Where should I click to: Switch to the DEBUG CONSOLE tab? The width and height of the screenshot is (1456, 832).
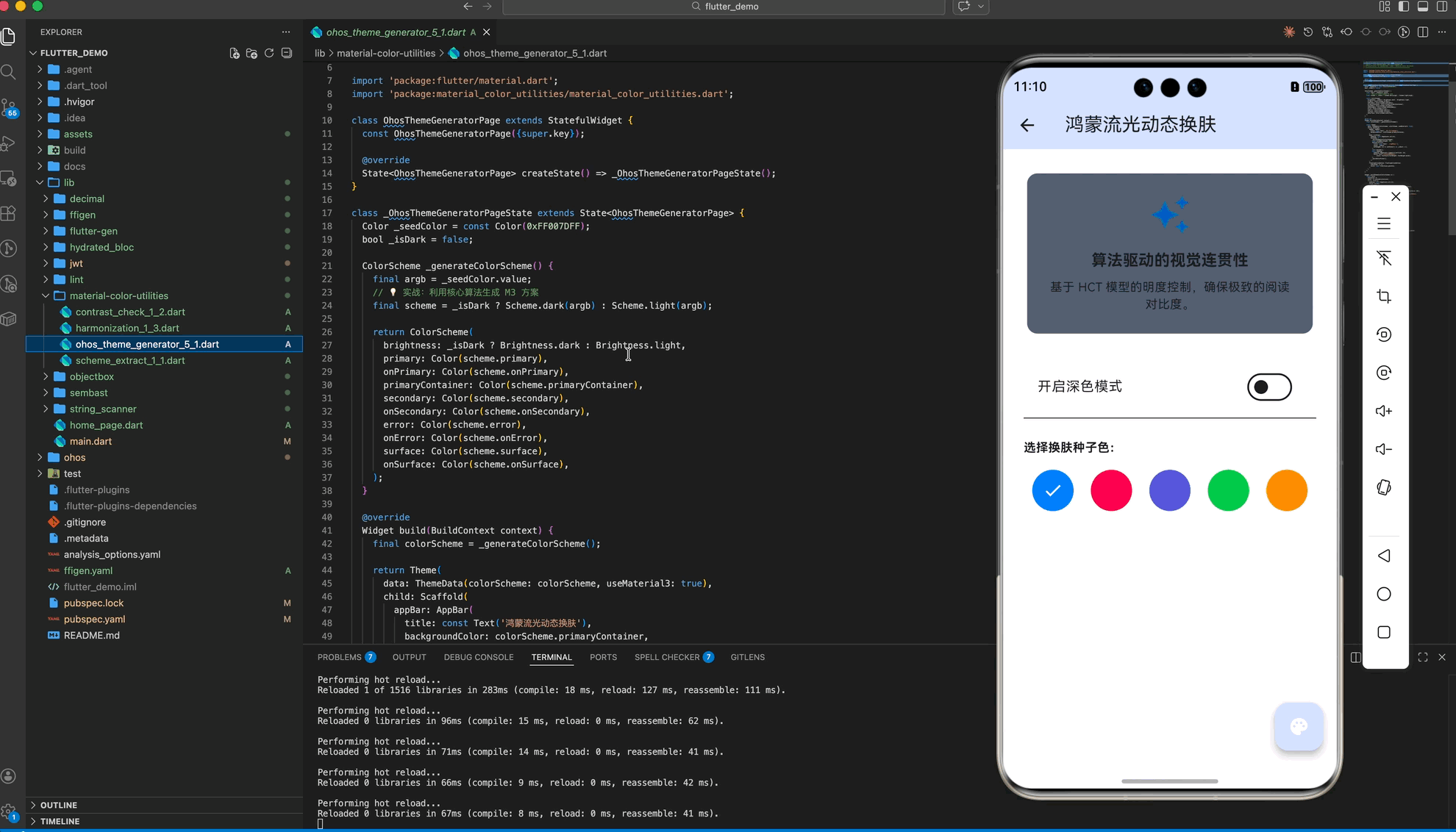coord(478,657)
